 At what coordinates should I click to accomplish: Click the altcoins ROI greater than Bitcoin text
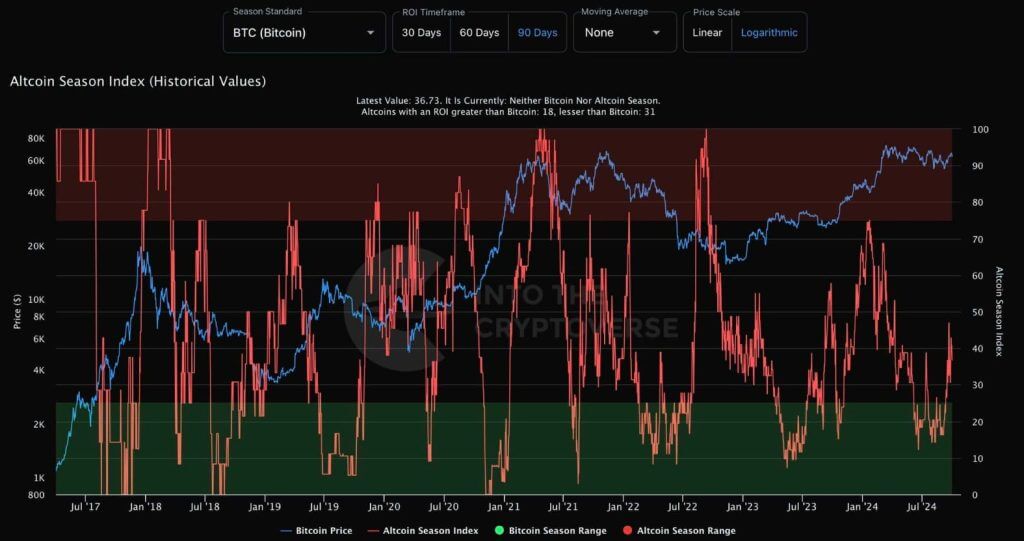tap(508, 112)
